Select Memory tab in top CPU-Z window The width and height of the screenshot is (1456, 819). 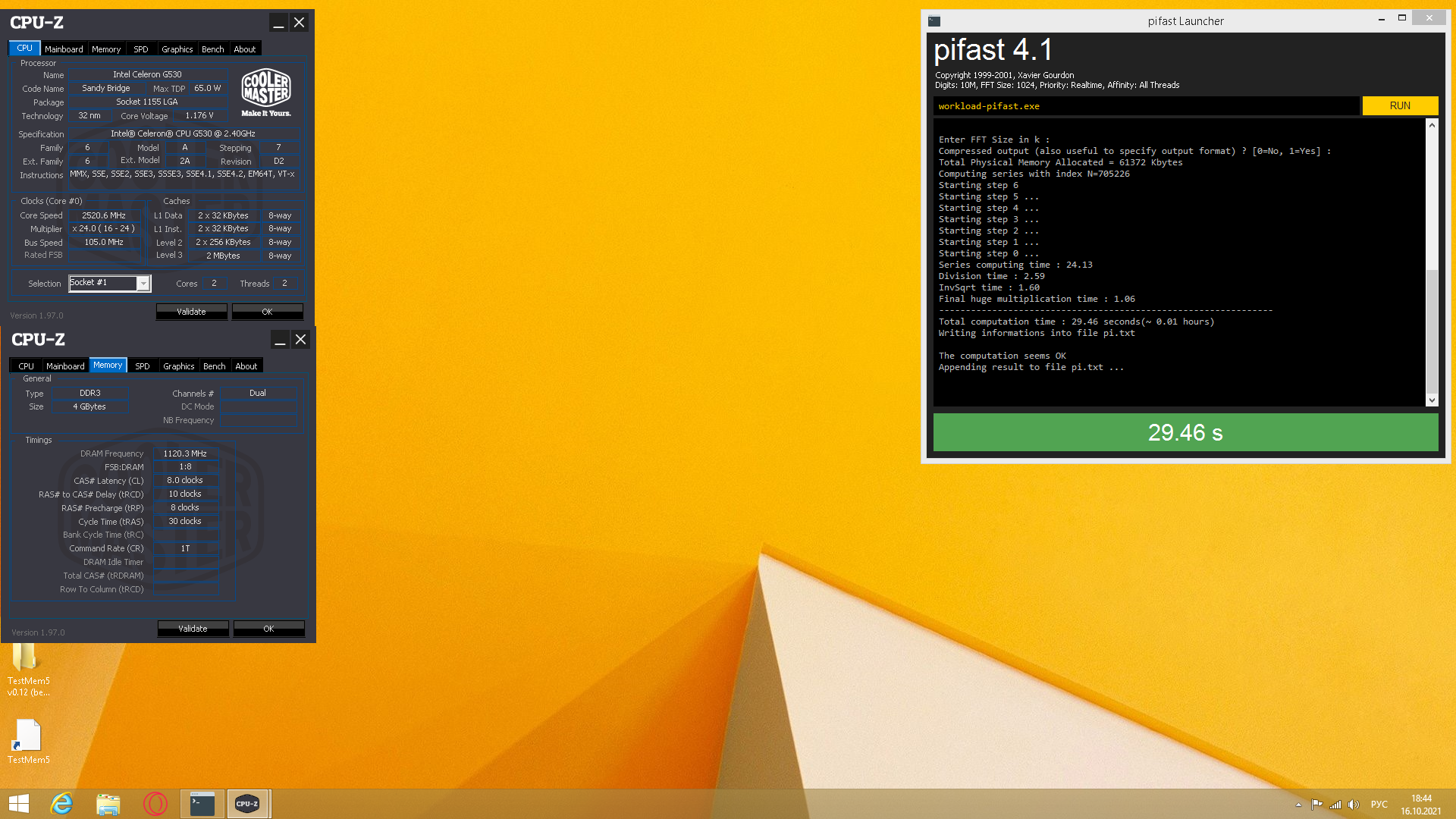point(106,49)
